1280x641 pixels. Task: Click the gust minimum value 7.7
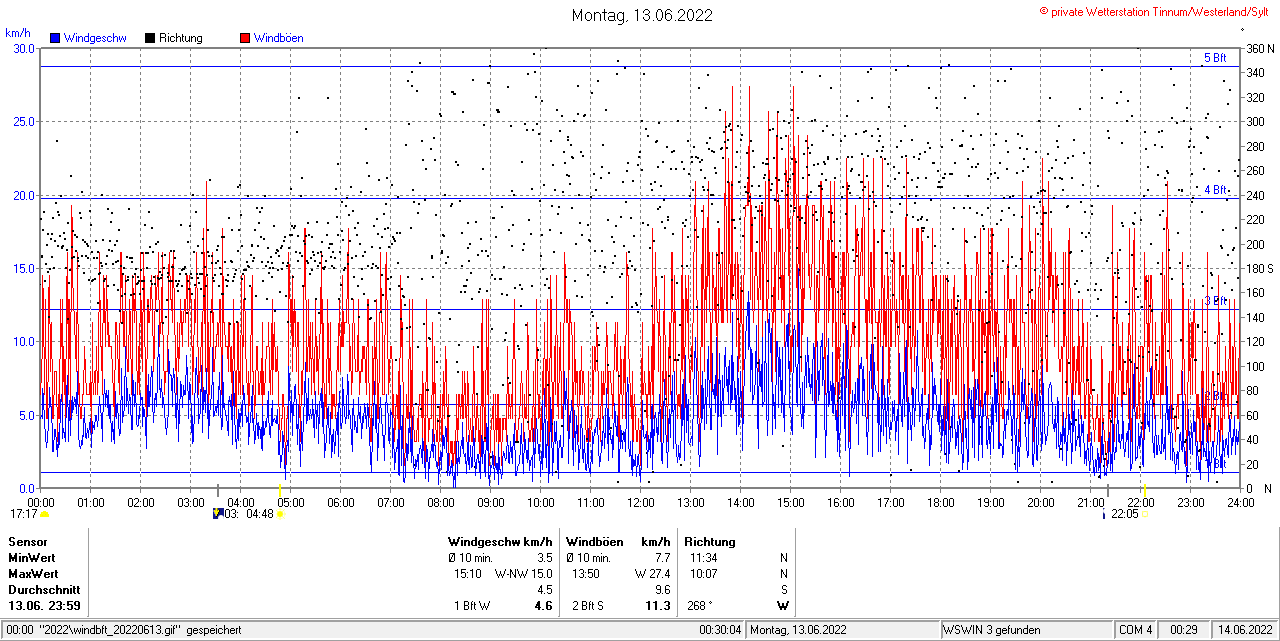[x=662, y=558]
